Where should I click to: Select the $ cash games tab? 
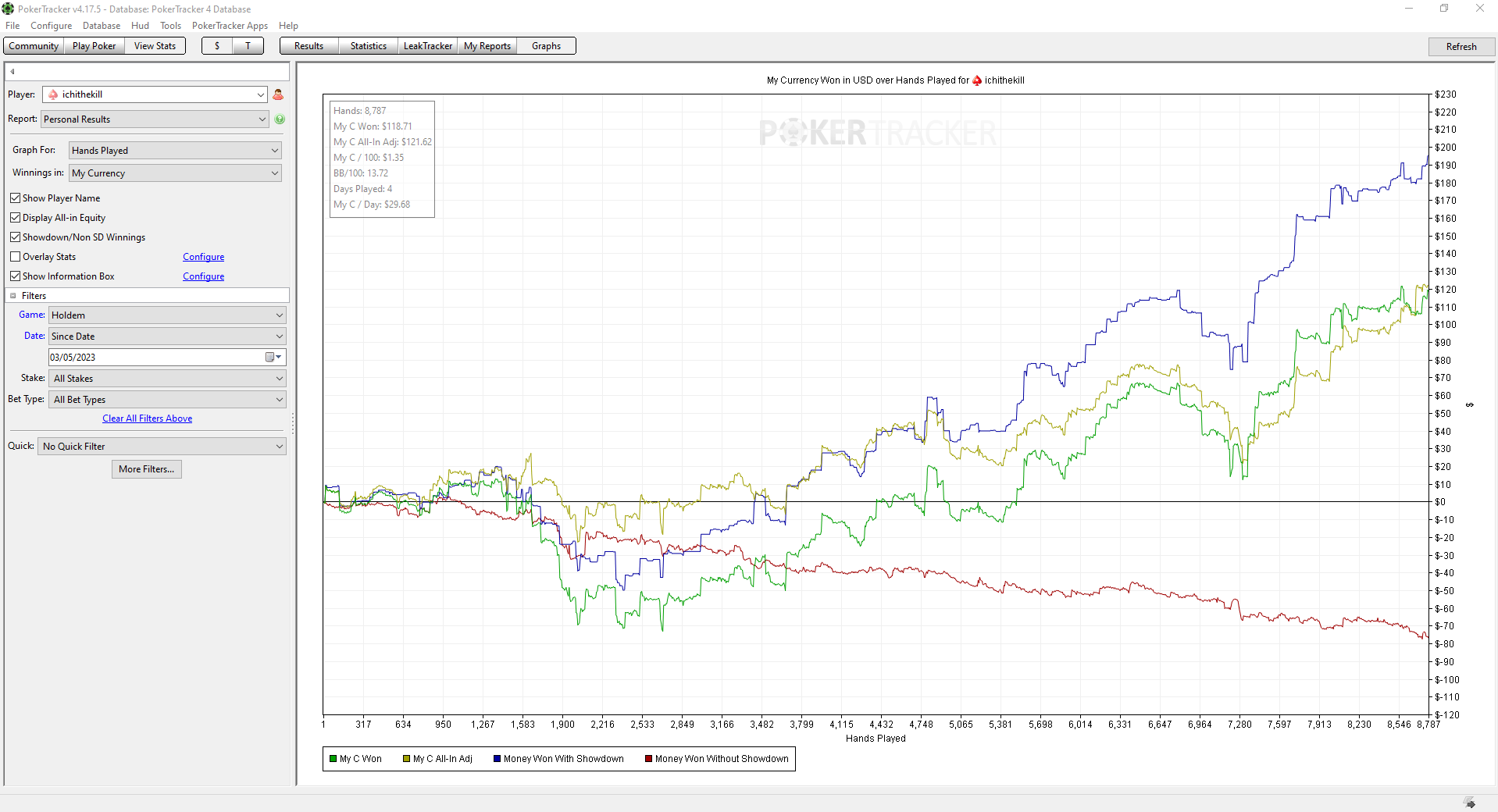point(217,46)
